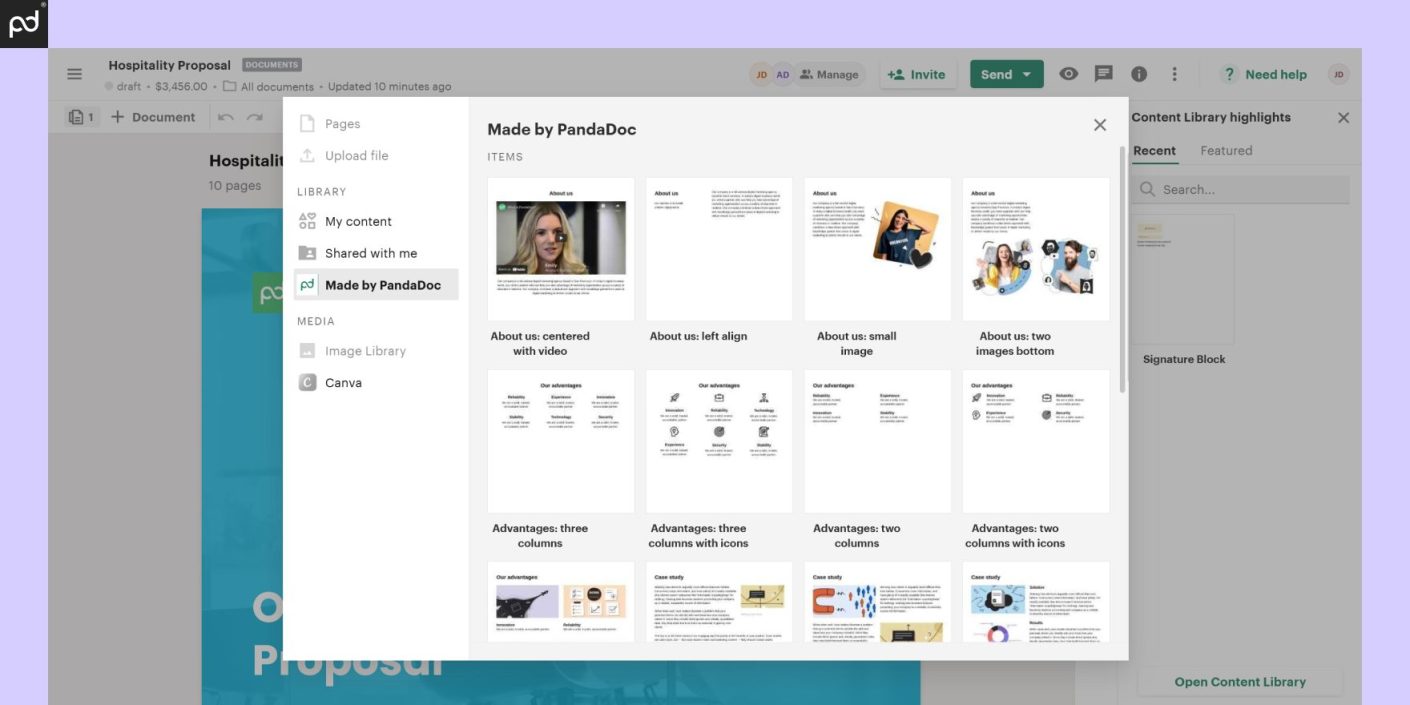This screenshot has height=705, width=1410.
Task: Open Shared with me section
Action: coord(370,254)
